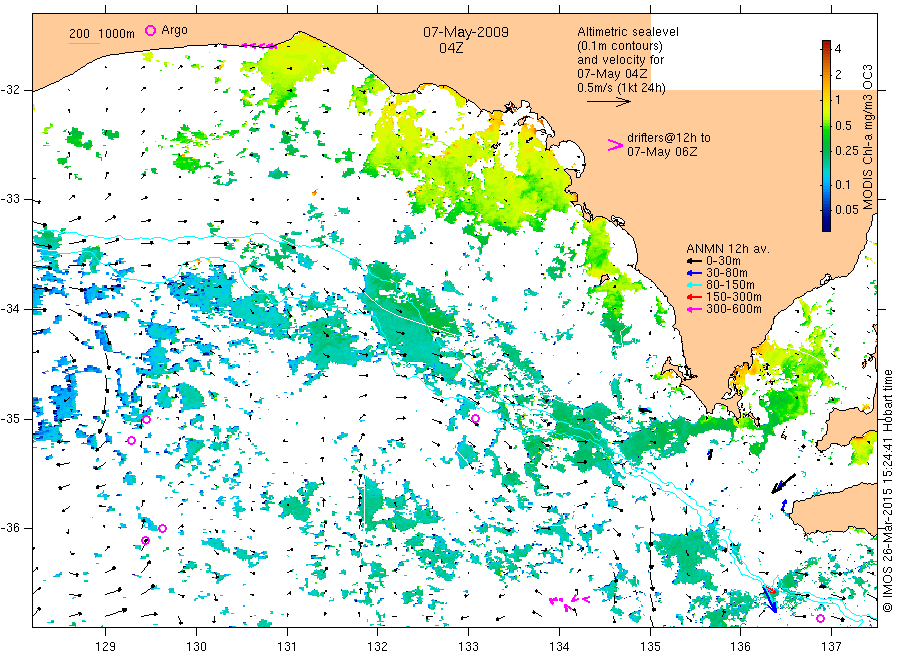Click the black 0-30m arrow legend symbol
Image resolution: width=900 pixels, height=660 pixels.
694,261
